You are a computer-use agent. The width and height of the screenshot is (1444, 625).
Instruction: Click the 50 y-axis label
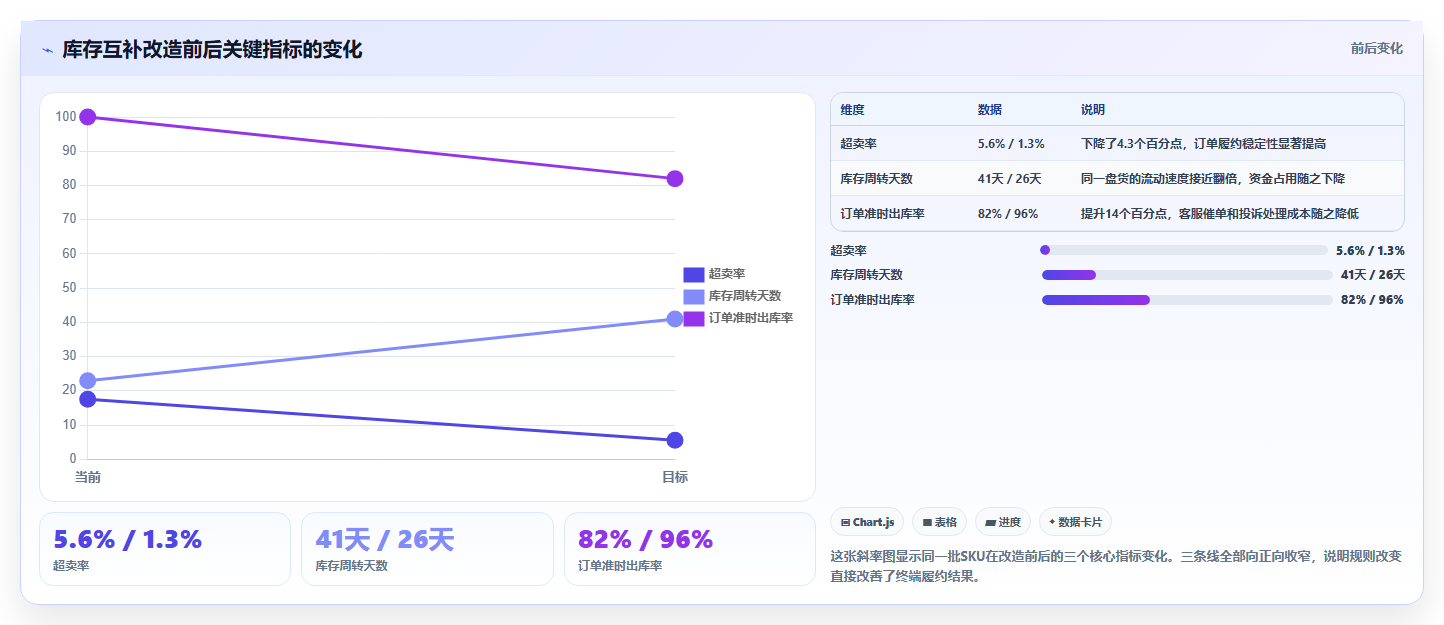[69, 288]
